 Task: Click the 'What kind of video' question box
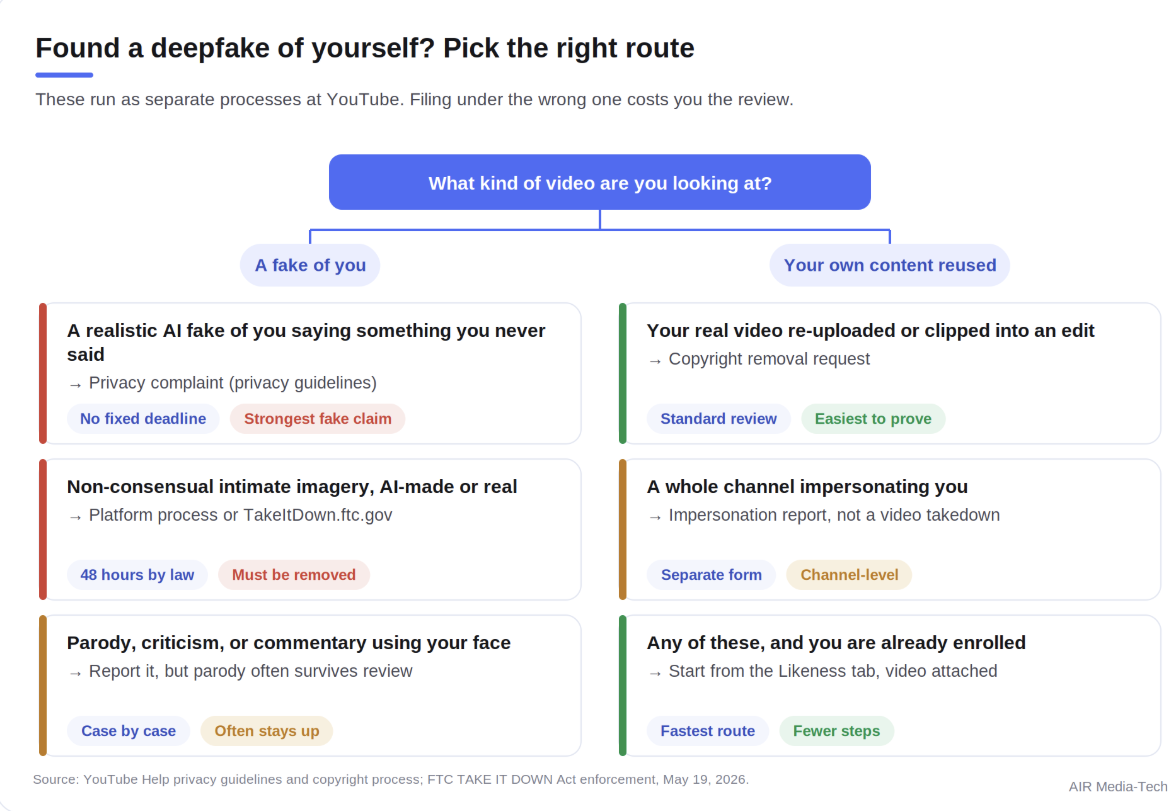pos(599,183)
